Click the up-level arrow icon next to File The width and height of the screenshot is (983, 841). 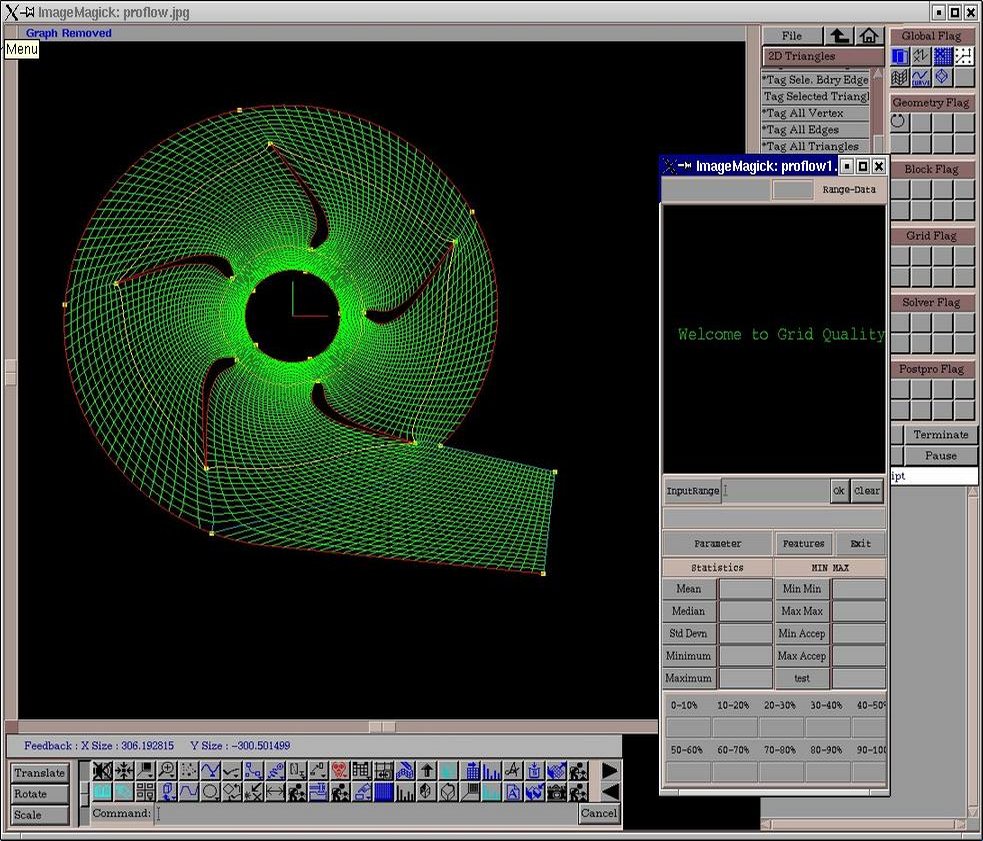[841, 35]
